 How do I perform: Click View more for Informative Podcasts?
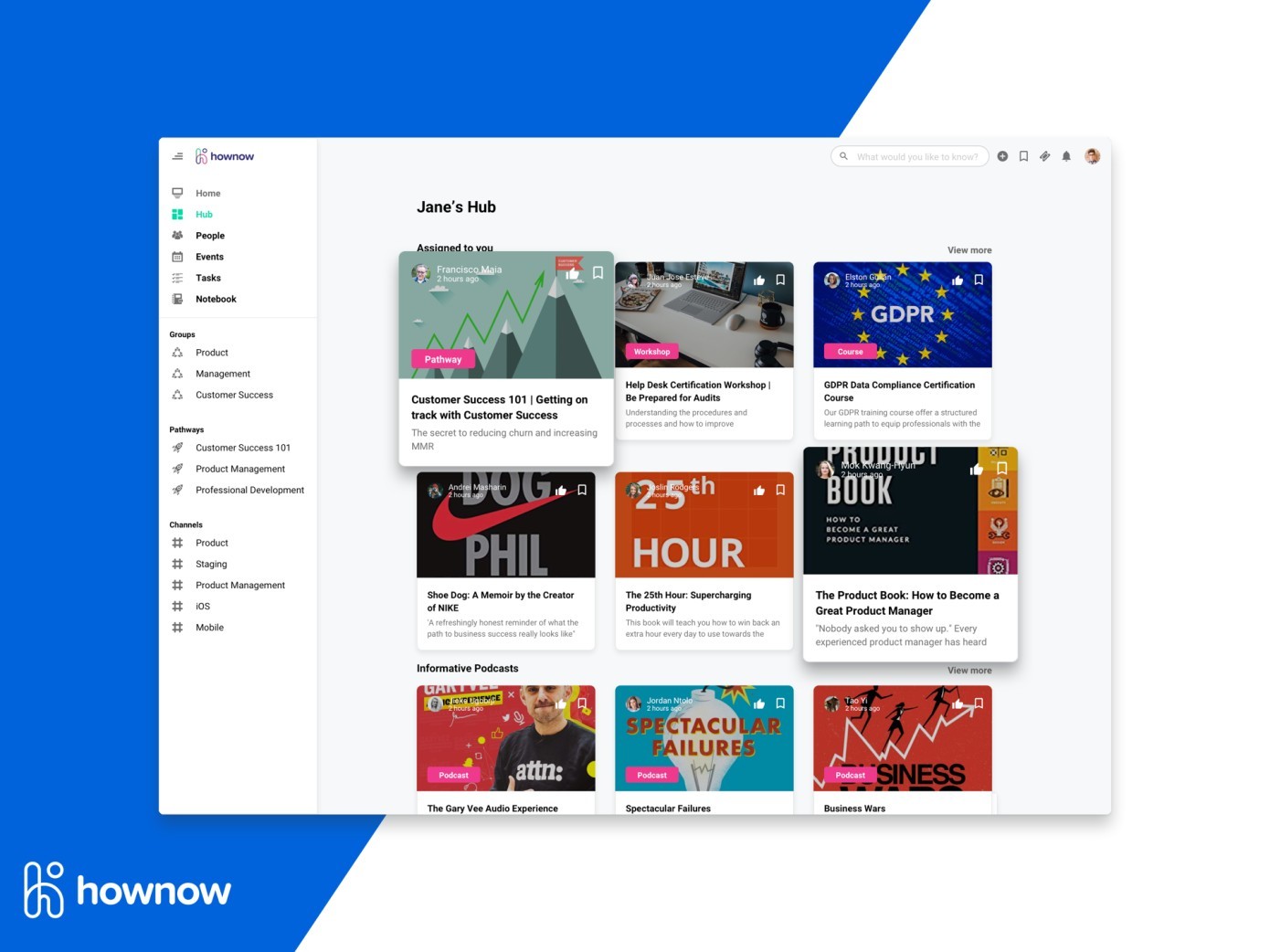pos(968,671)
